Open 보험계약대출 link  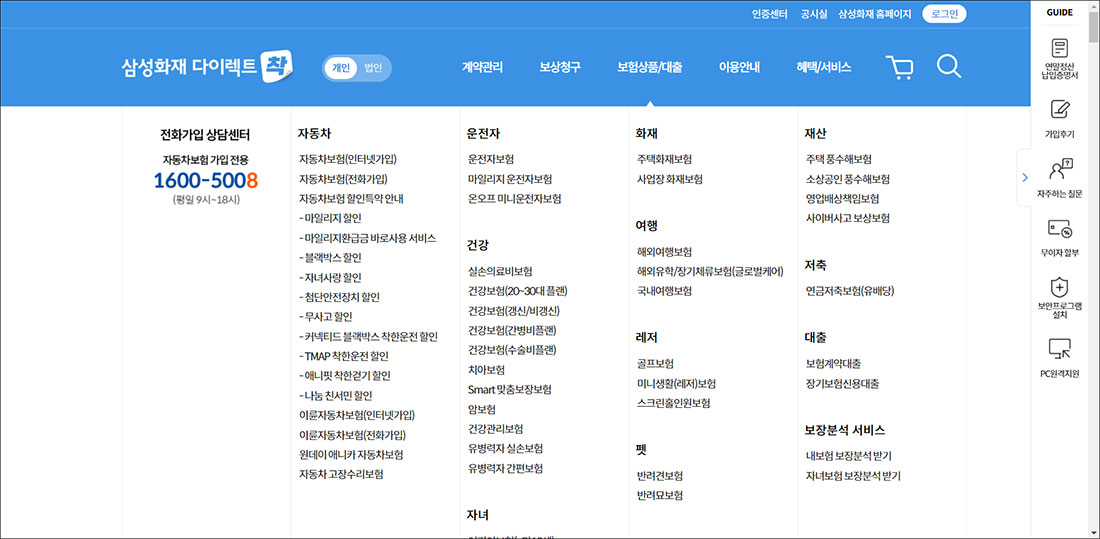tap(833, 364)
